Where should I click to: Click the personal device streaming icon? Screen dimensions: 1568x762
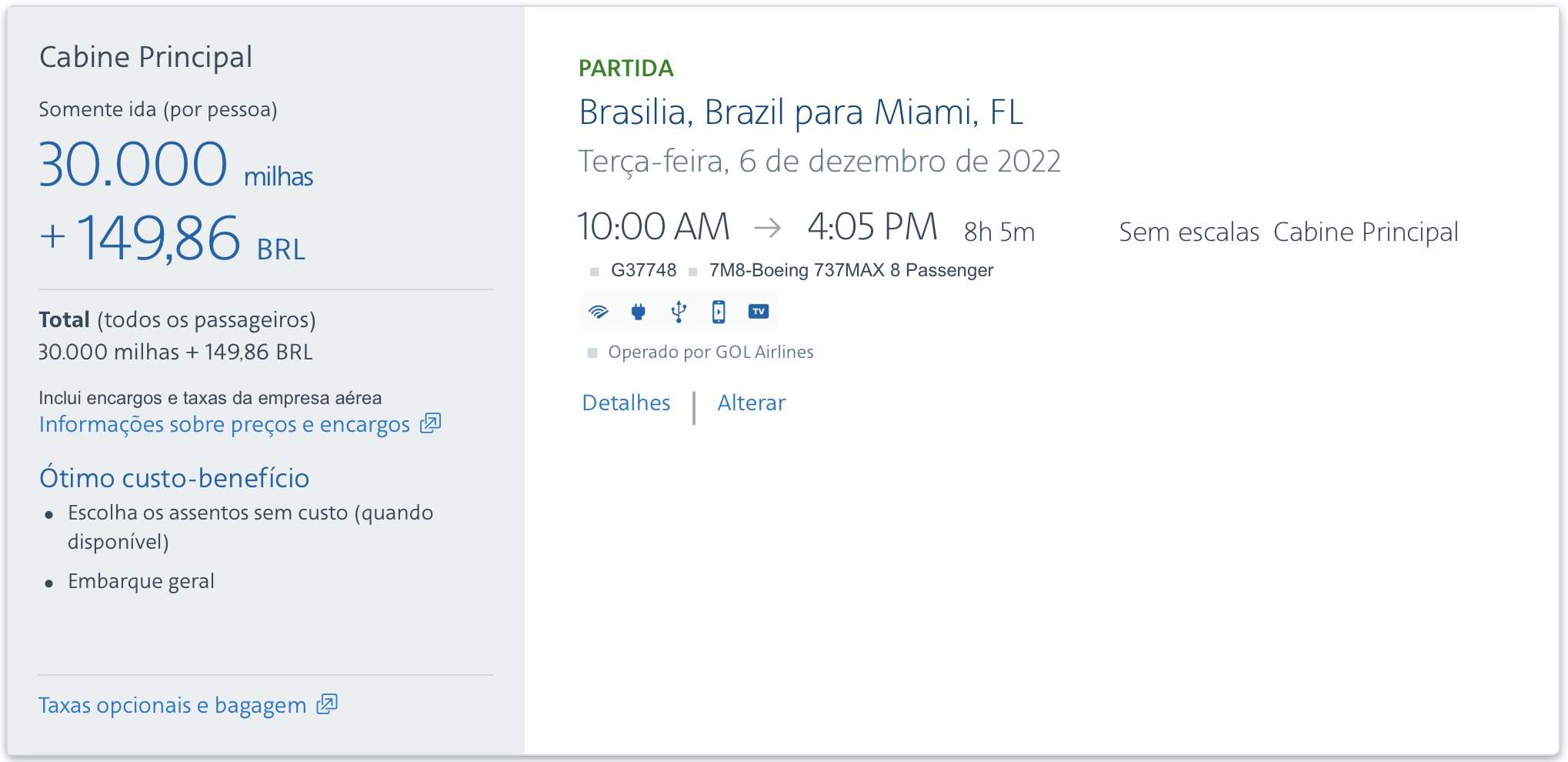coord(719,312)
